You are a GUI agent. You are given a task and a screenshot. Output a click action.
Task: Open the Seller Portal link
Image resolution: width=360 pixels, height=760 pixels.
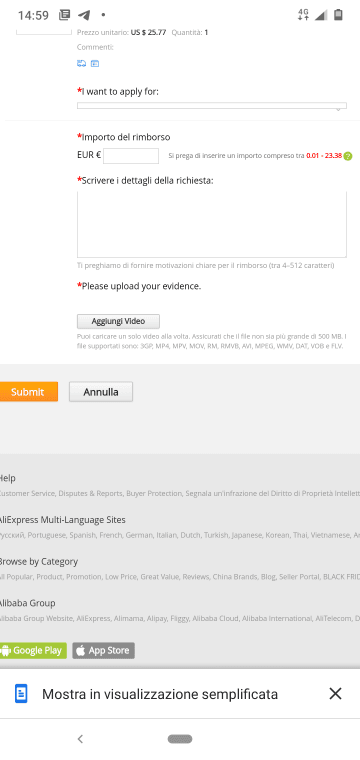click(299, 577)
